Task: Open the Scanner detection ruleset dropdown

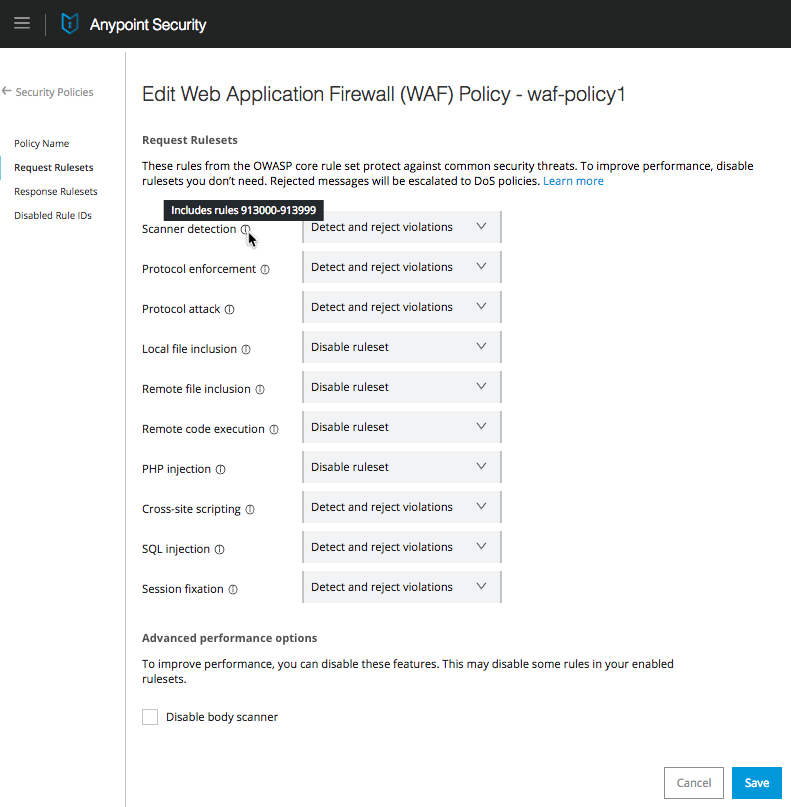Action: [x=400, y=227]
